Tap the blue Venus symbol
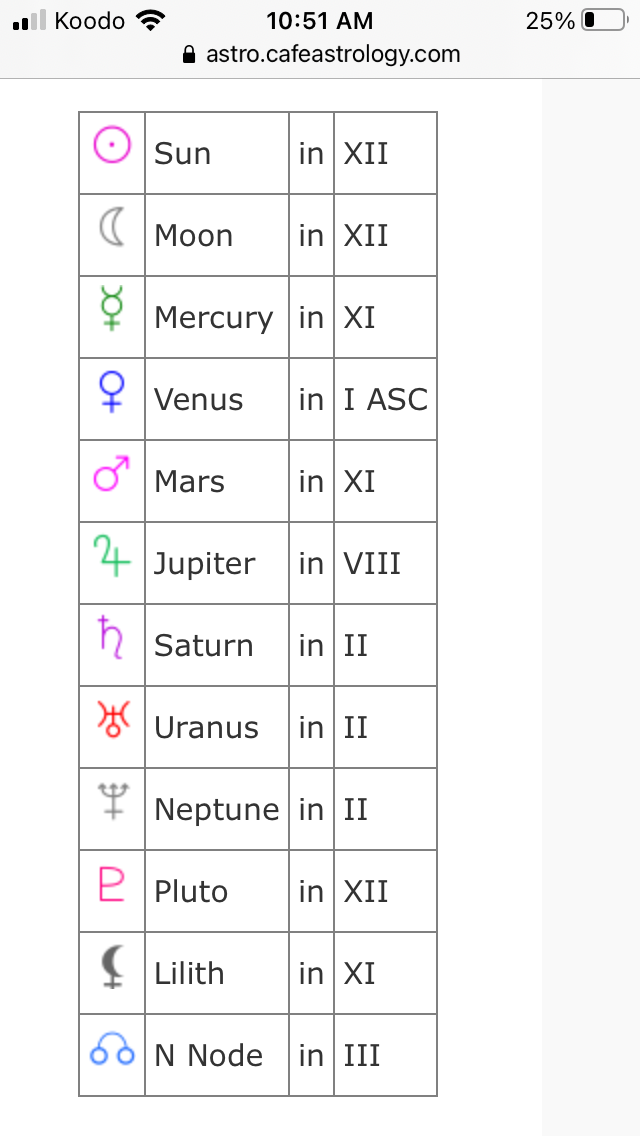The height and width of the screenshot is (1136, 640). point(112,391)
